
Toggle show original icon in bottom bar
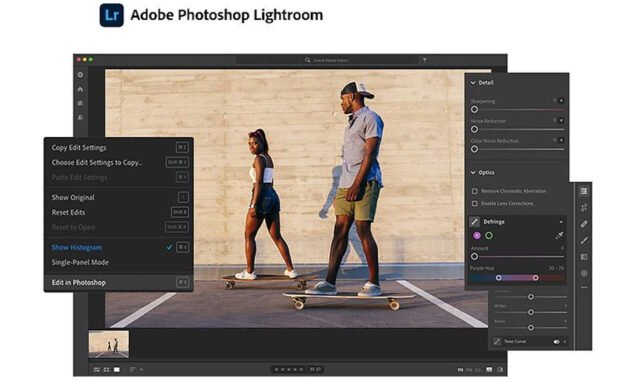click(x=489, y=370)
